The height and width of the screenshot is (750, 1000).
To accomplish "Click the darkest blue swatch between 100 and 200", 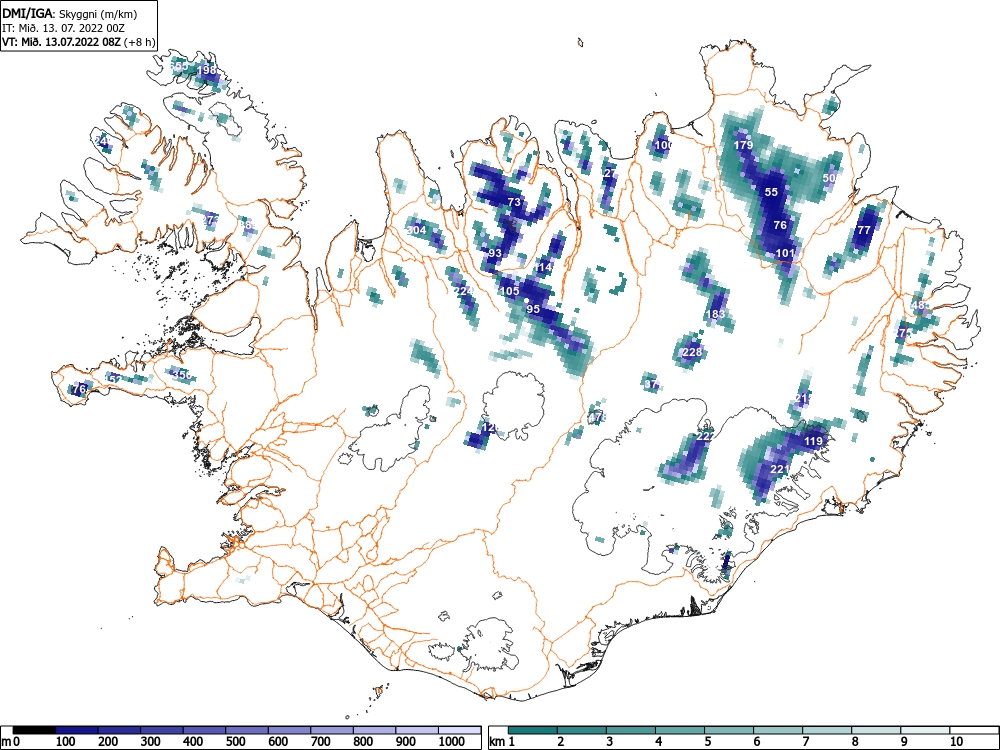I will [x=77, y=730].
